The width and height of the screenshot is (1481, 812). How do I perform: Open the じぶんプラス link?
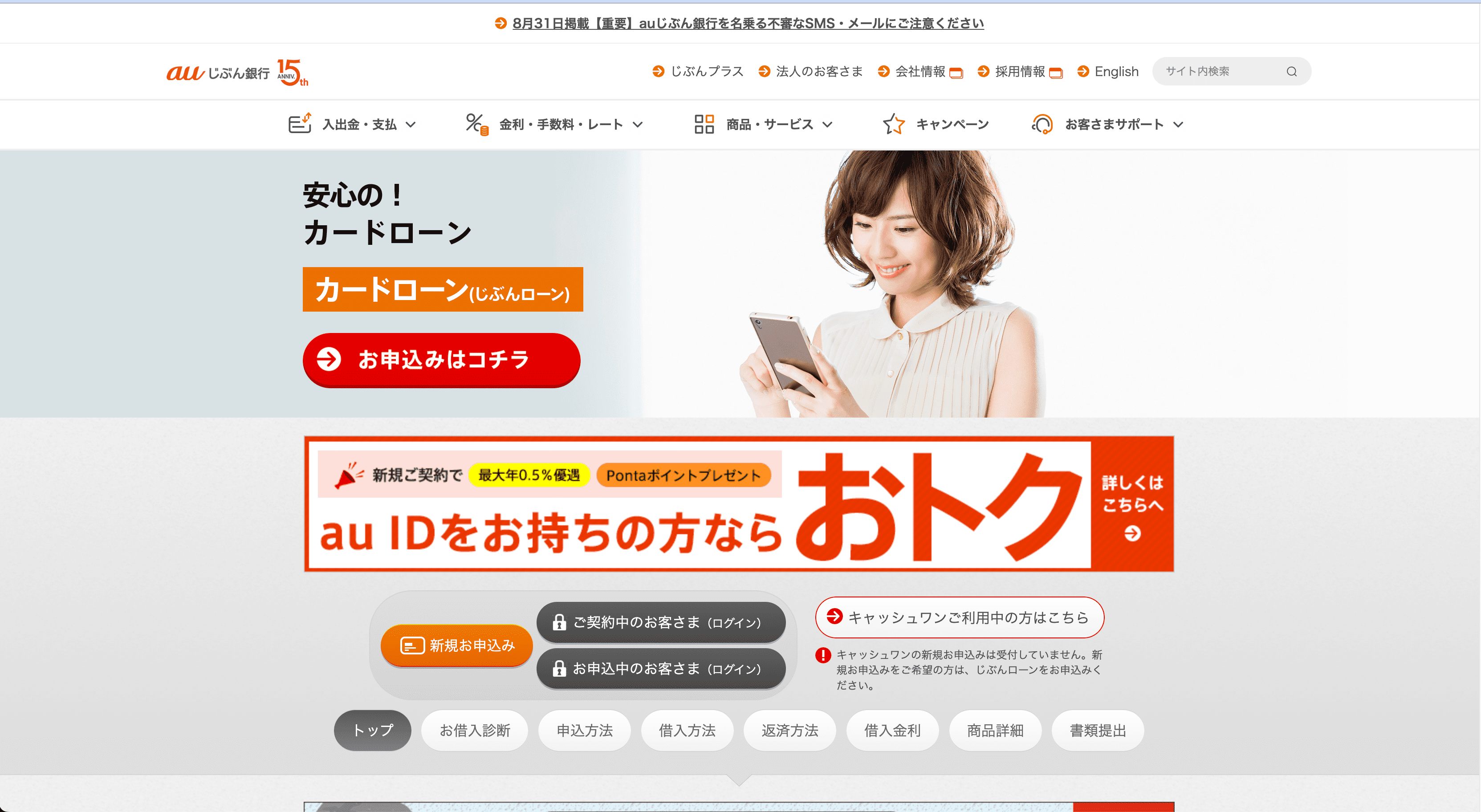click(x=707, y=71)
